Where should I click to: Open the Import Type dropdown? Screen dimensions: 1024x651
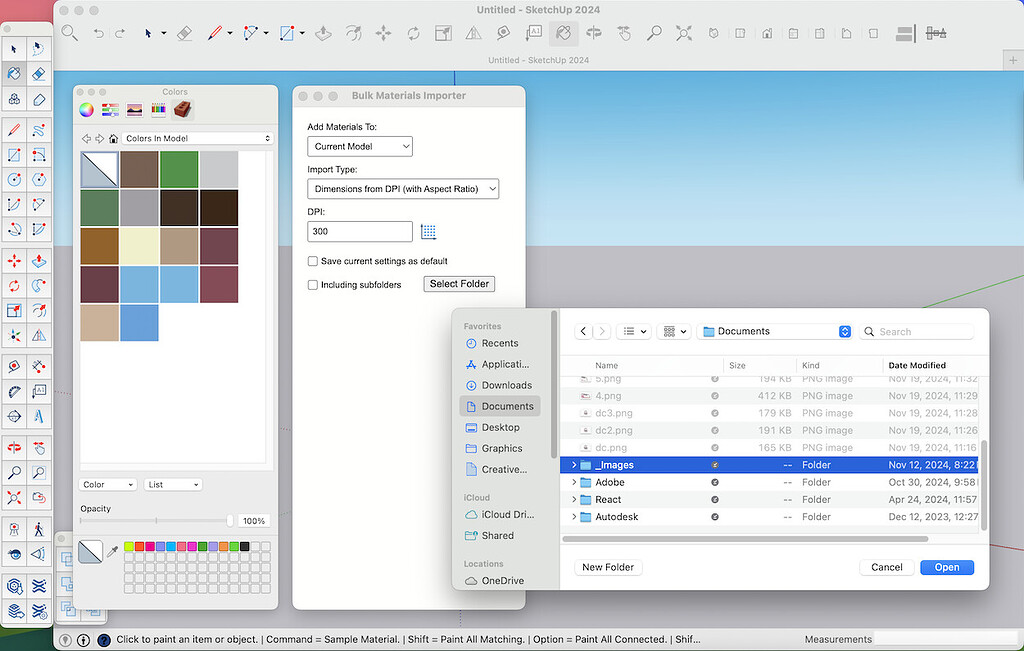point(403,189)
